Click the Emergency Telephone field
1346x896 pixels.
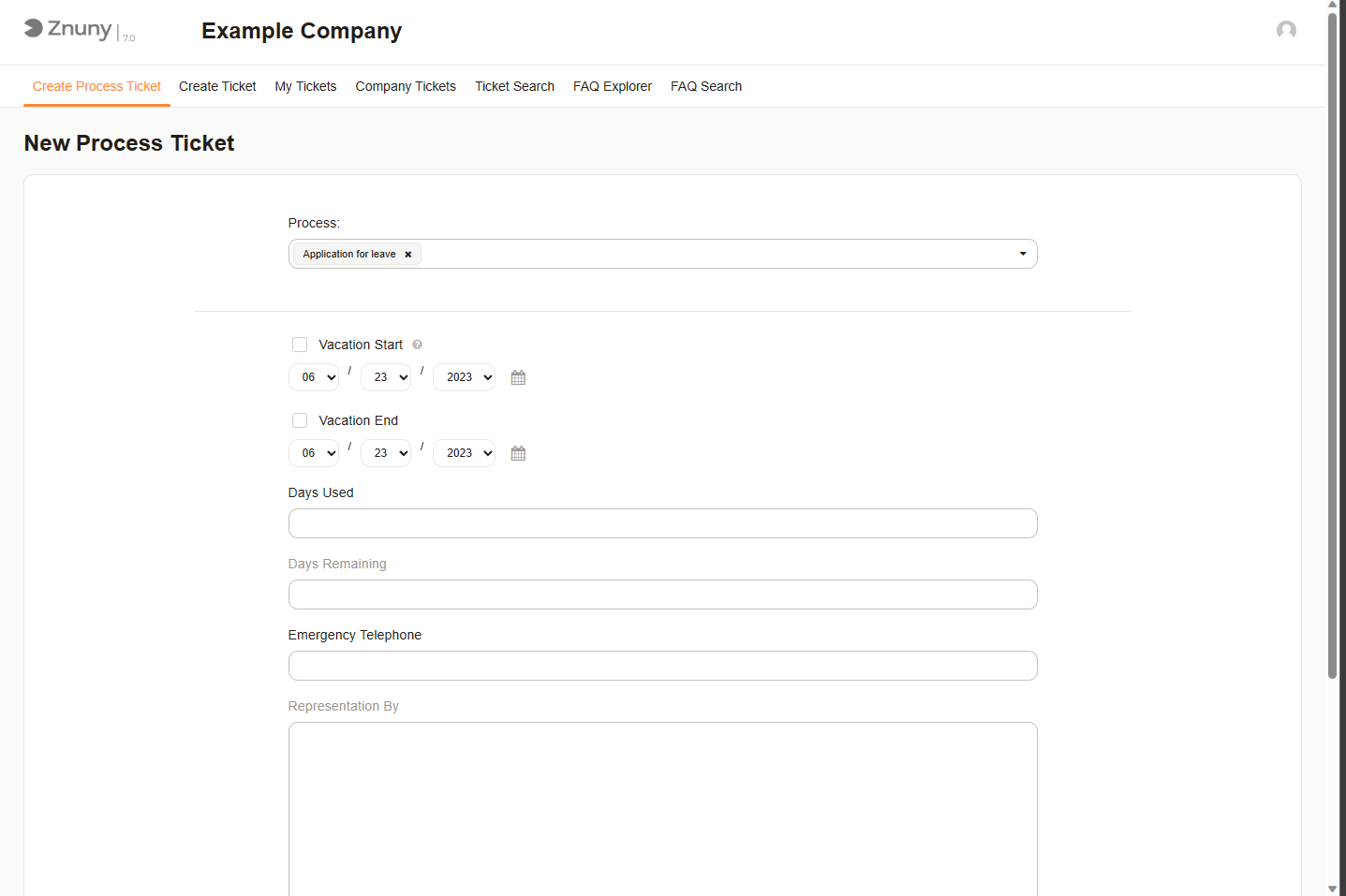tap(662, 666)
